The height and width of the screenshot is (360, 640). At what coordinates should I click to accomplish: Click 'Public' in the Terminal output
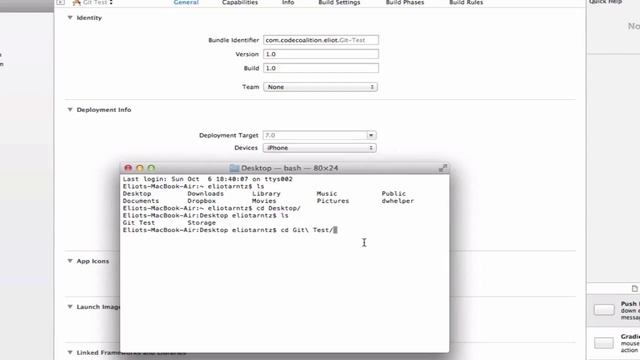click(x=393, y=193)
